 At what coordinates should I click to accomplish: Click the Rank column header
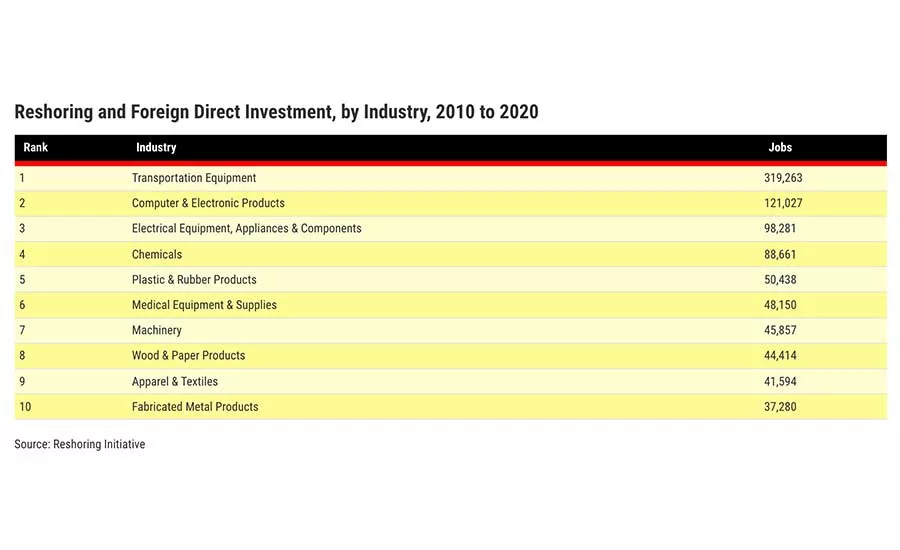click(x=36, y=148)
